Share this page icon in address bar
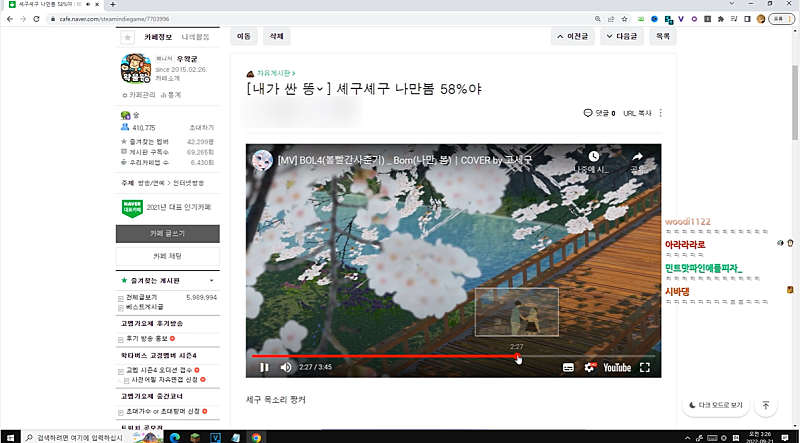 pos(611,19)
